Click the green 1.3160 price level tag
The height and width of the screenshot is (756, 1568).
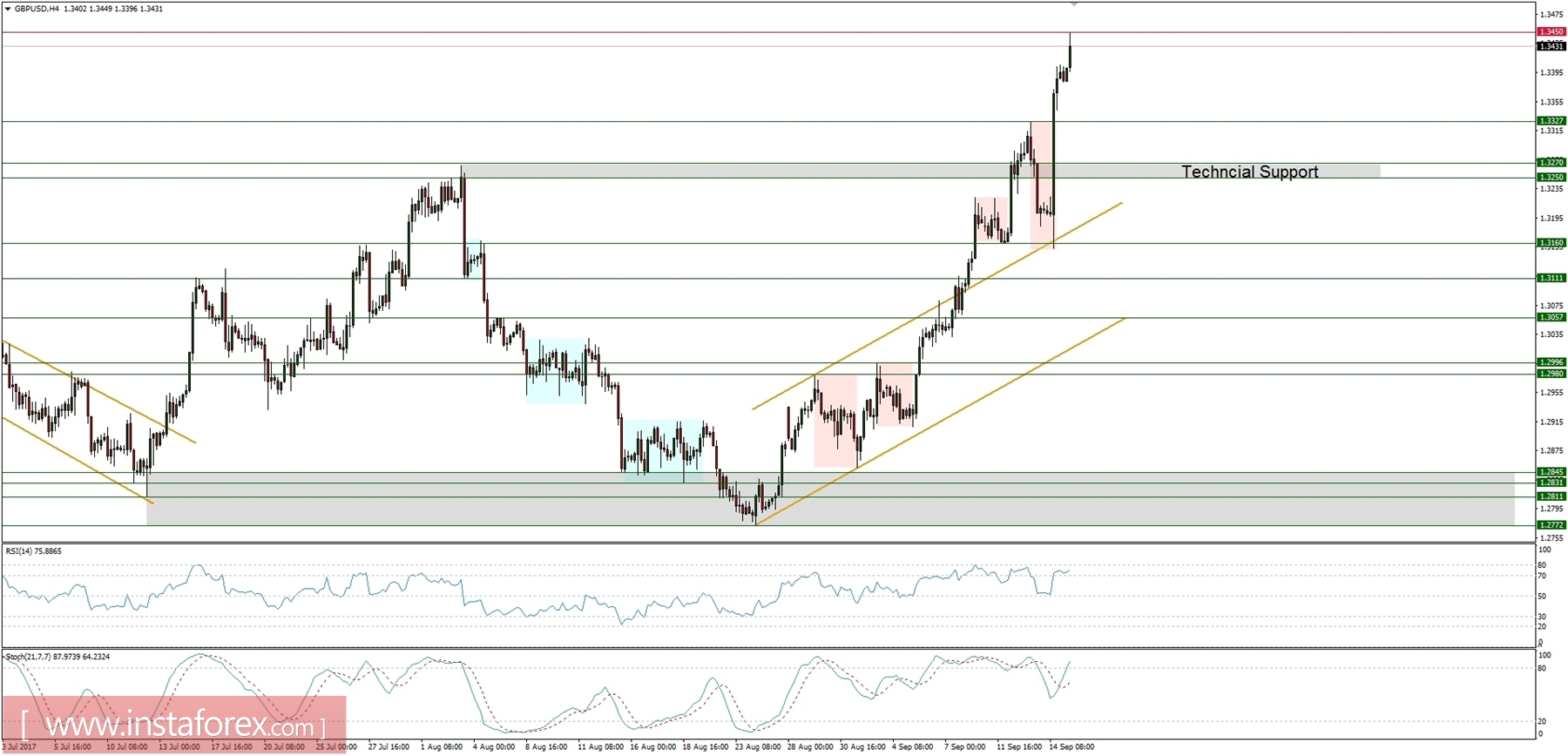1551,243
